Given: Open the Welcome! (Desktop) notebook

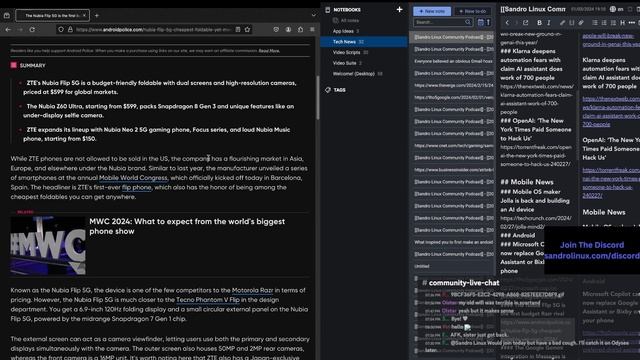Looking at the screenshot, I should pyautogui.click(x=353, y=74).
